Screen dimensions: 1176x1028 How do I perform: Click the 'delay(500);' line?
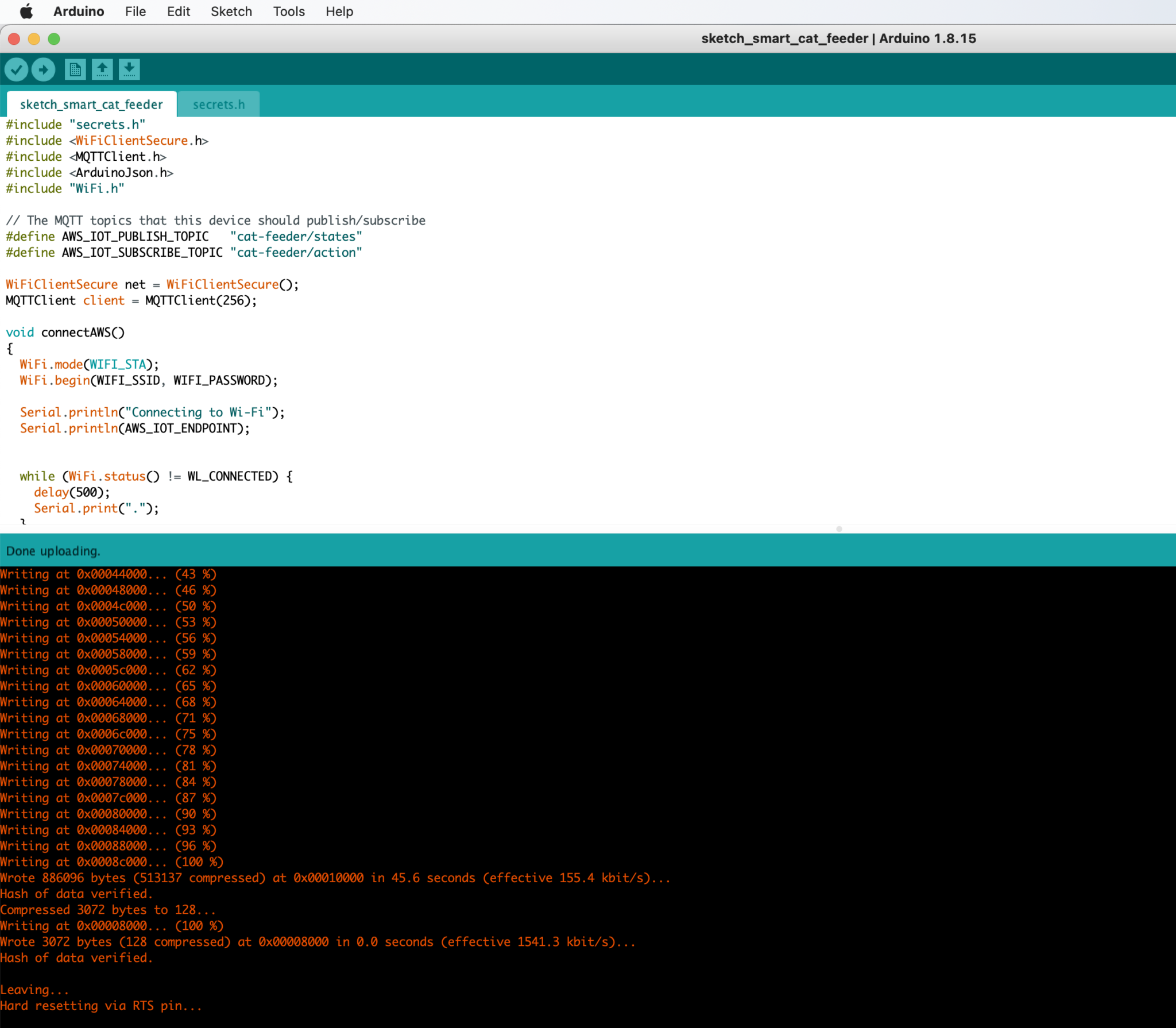coord(72,493)
